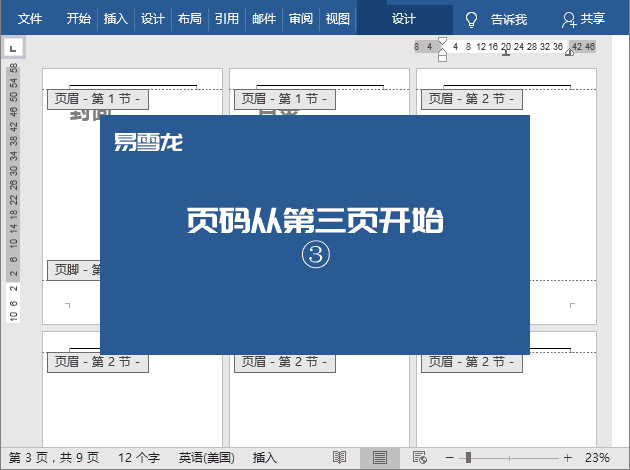630x470 pixels.
Task: Click the 共享 share button
Action: pyautogui.click(x=584, y=19)
